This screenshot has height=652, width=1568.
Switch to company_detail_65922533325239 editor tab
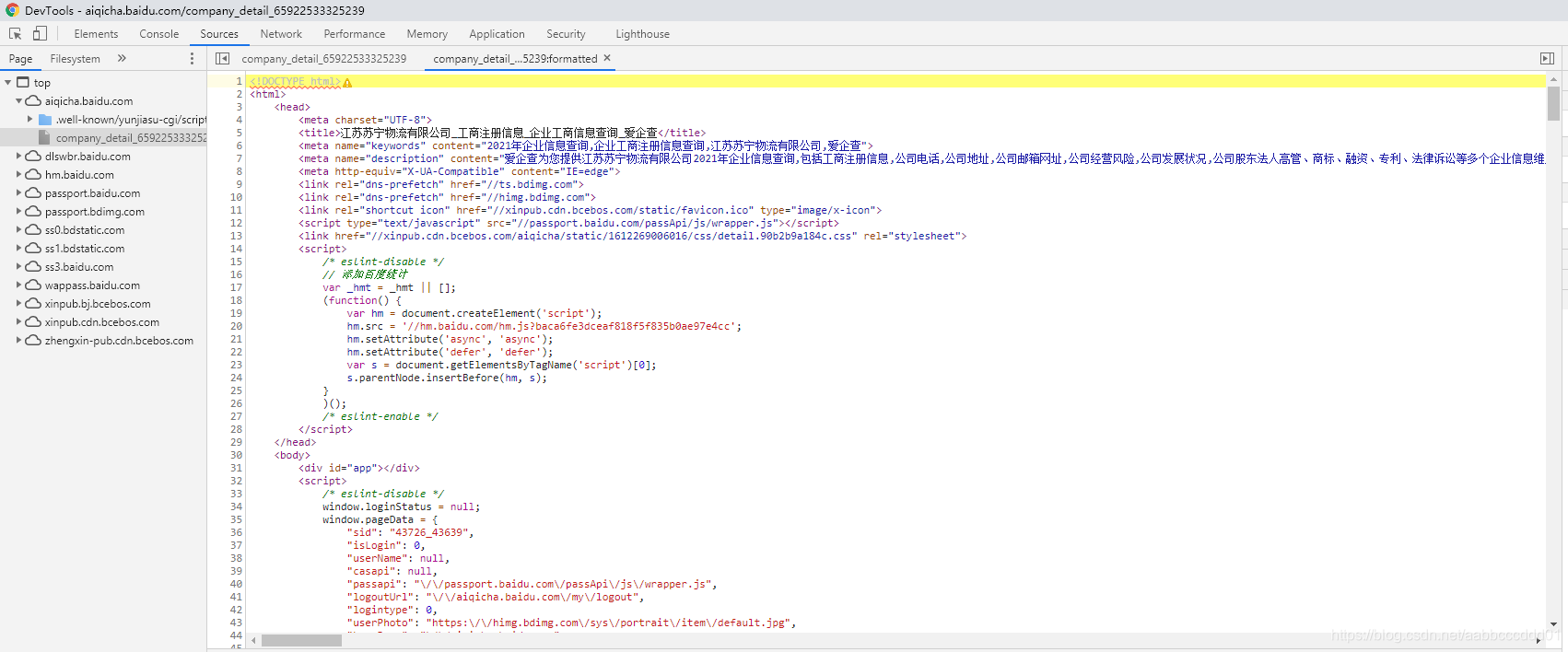click(323, 59)
